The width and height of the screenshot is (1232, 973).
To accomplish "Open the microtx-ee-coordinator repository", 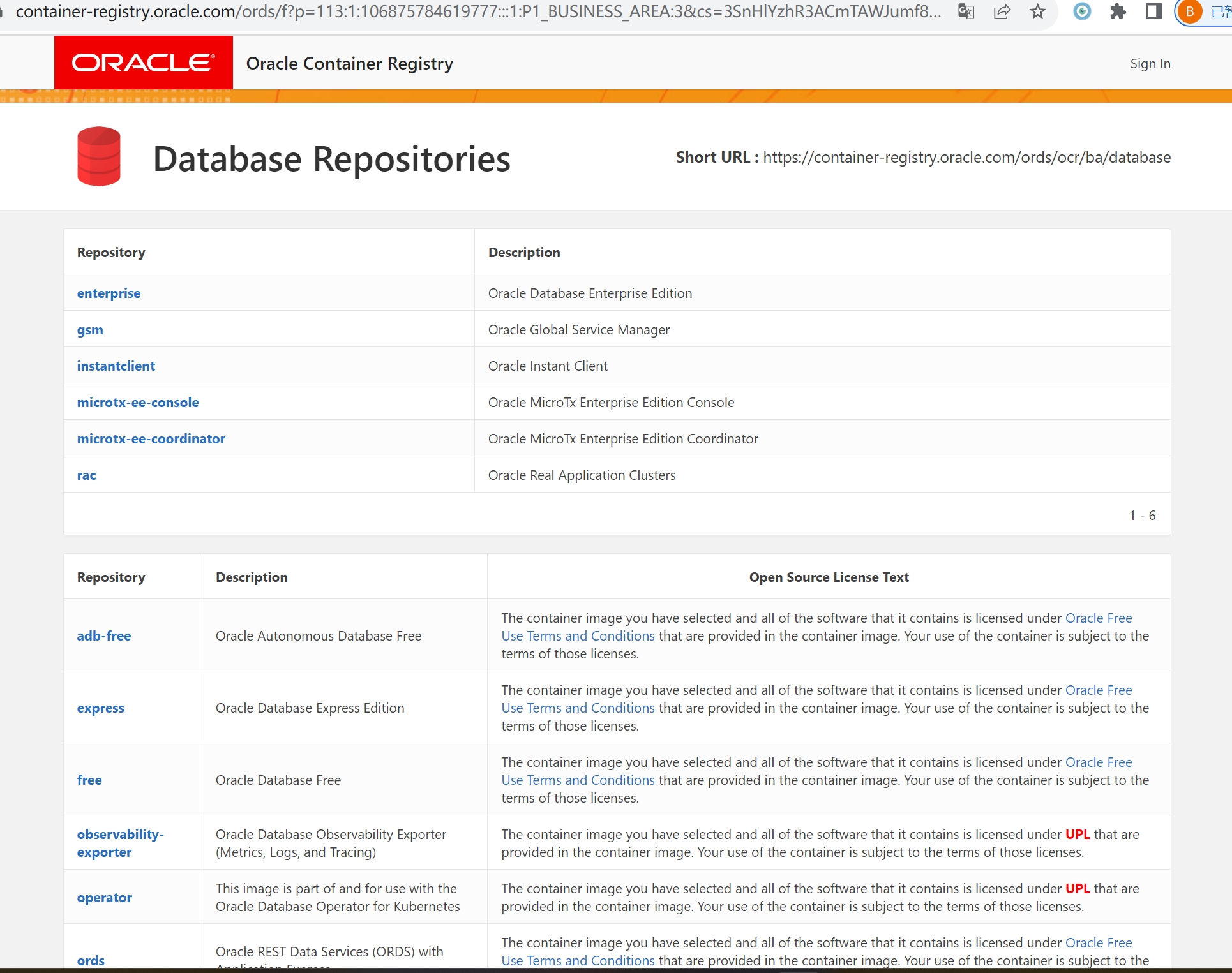I will point(151,438).
